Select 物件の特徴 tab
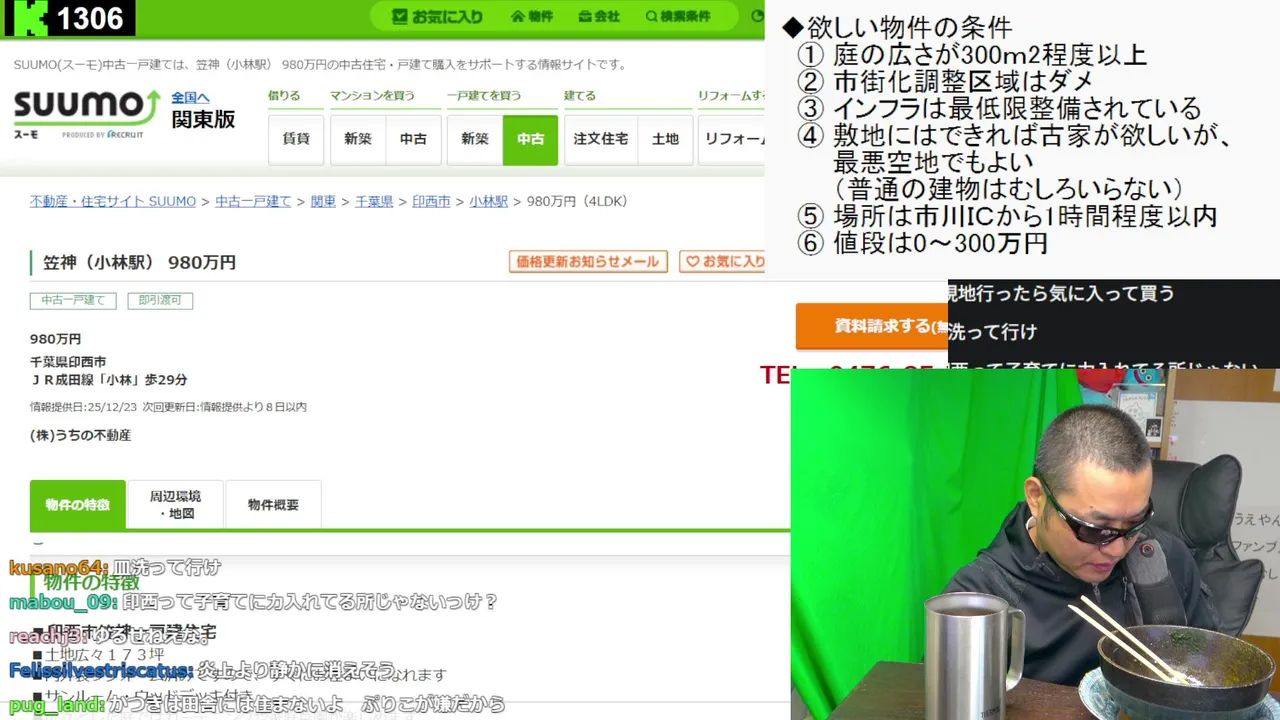This screenshot has width=1280, height=720. [x=78, y=505]
